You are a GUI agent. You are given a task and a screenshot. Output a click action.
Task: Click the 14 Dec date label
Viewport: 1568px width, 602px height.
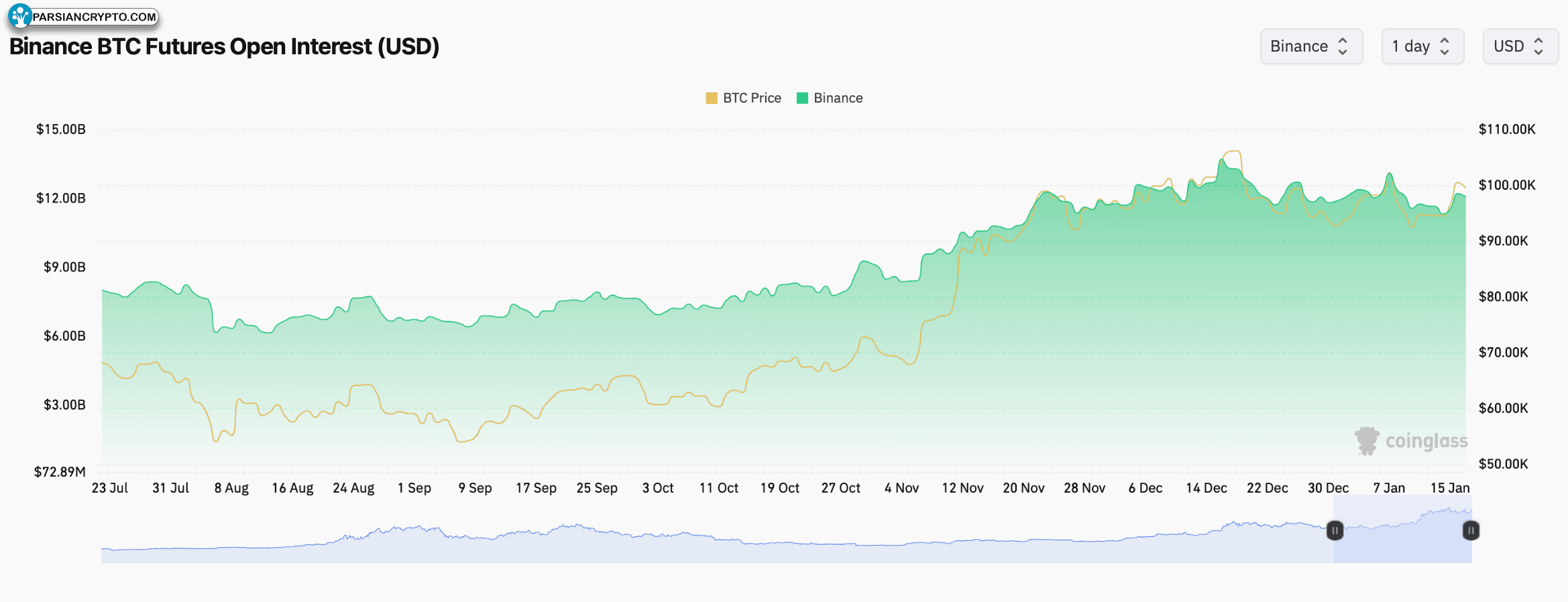[1207, 488]
